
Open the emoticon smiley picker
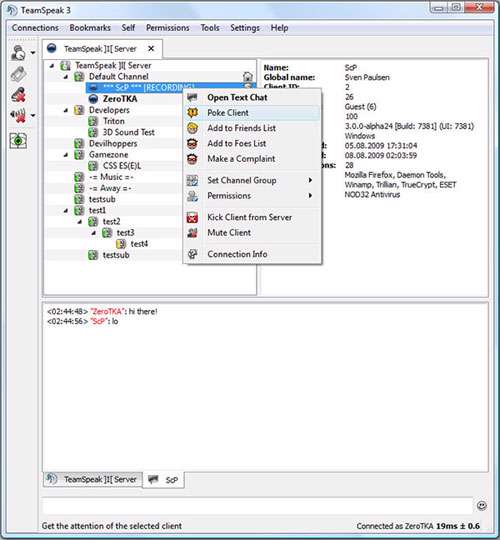(482, 506)
